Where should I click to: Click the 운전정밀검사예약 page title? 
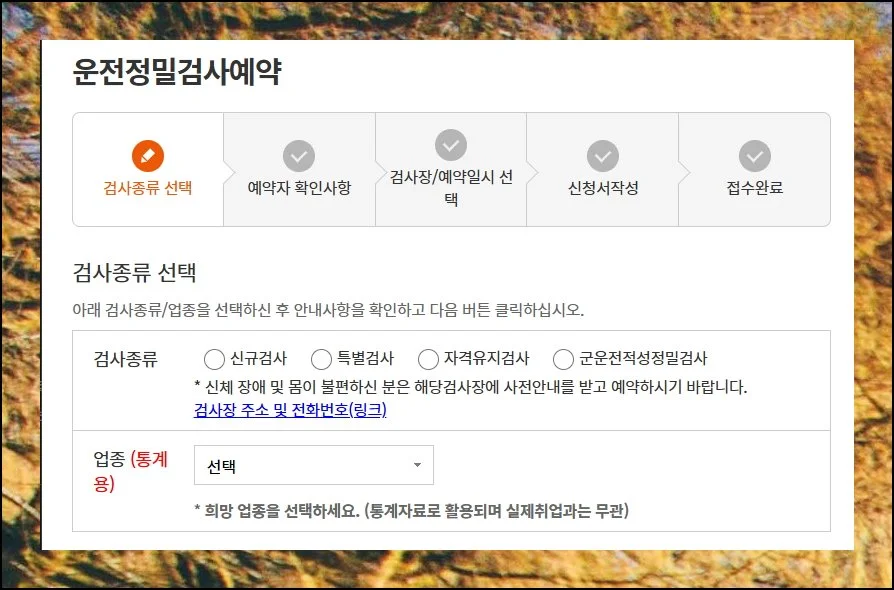[x=177, y=69]
